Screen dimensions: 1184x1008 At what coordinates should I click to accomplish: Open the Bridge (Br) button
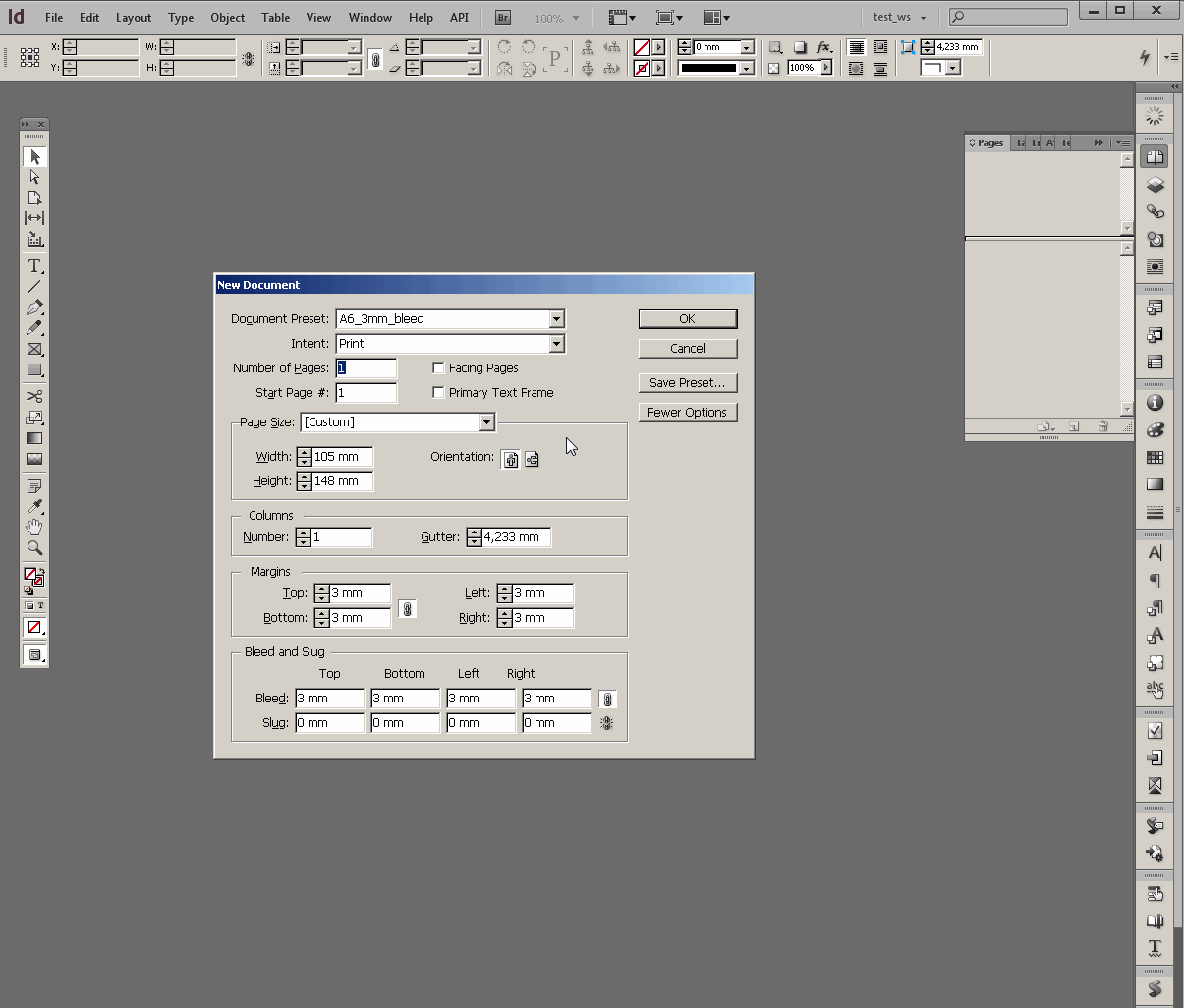(502, 18)
